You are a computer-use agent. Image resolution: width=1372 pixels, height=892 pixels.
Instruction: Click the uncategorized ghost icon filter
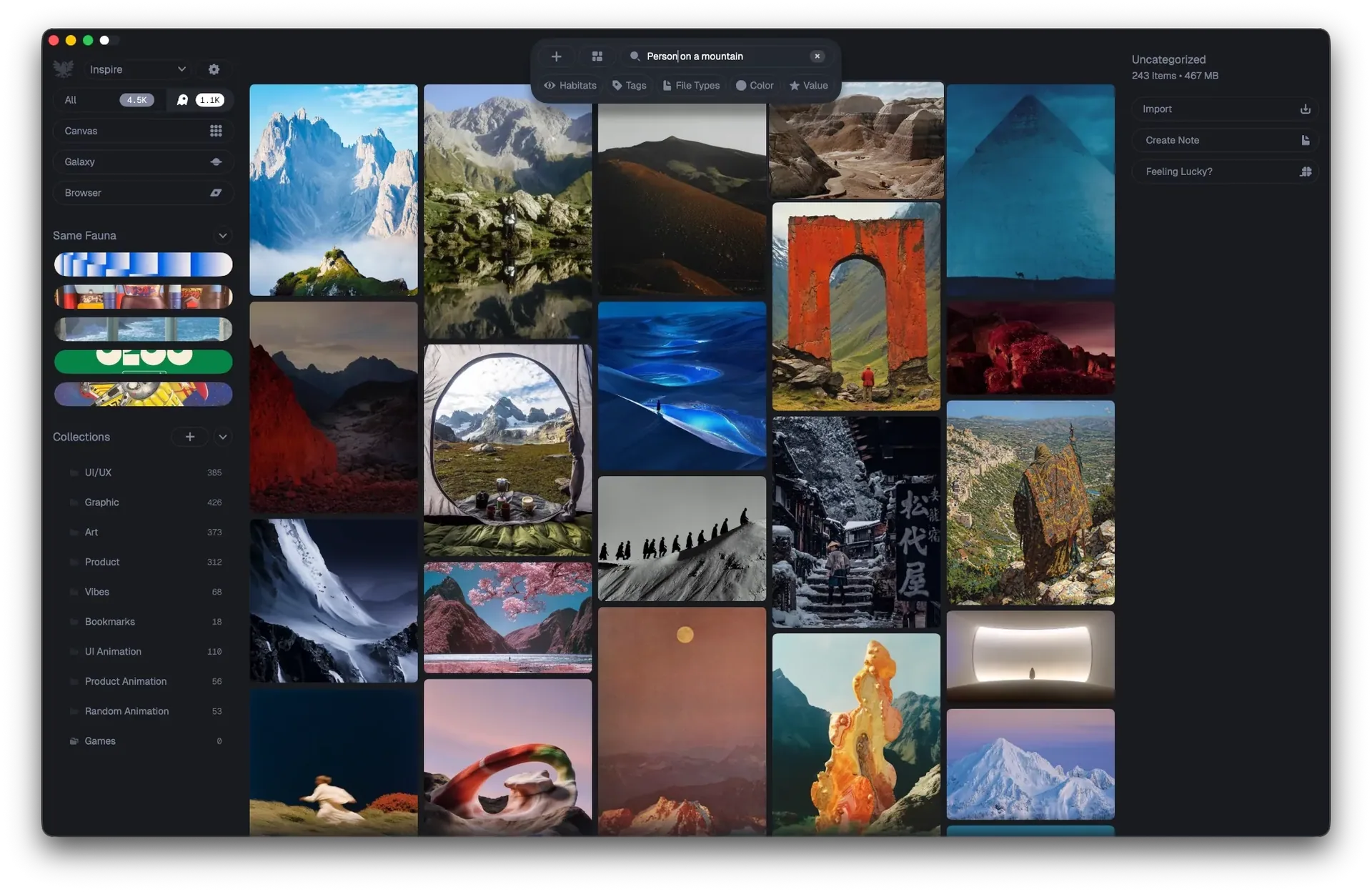pyautogui.click(x=183, y=100)
